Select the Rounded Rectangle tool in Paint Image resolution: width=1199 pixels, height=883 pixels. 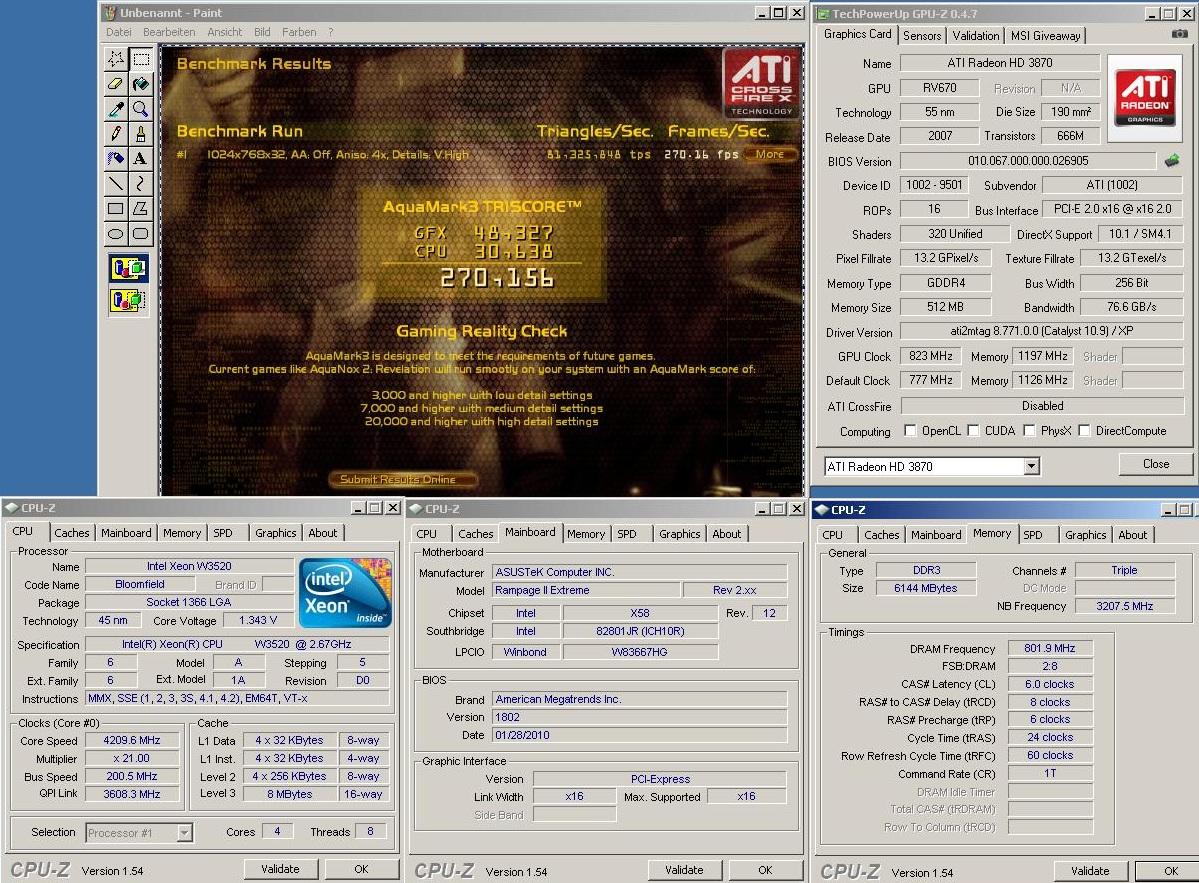point(141,234)
